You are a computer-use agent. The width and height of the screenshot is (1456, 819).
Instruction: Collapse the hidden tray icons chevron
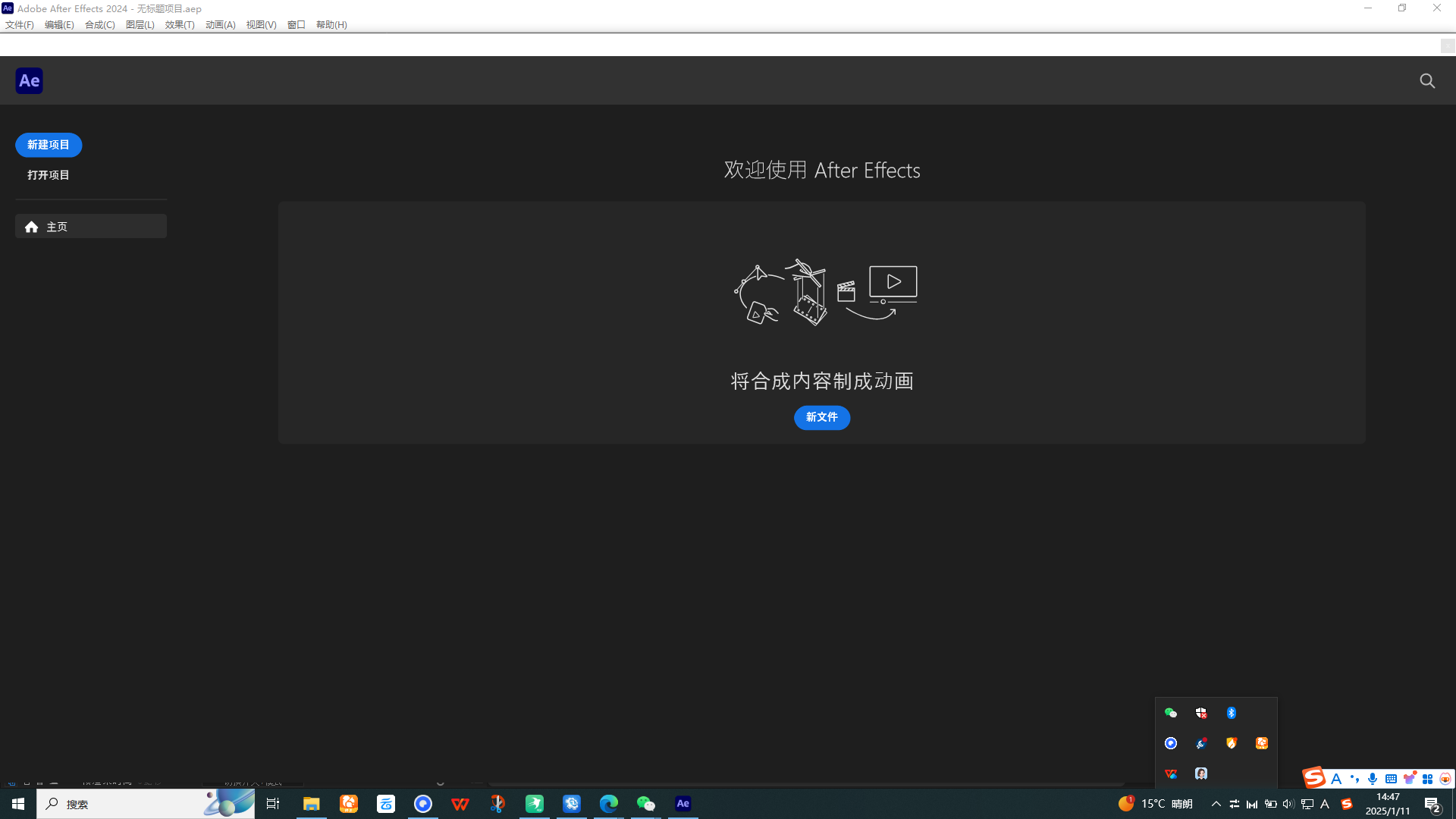[x=1216, y=804]
